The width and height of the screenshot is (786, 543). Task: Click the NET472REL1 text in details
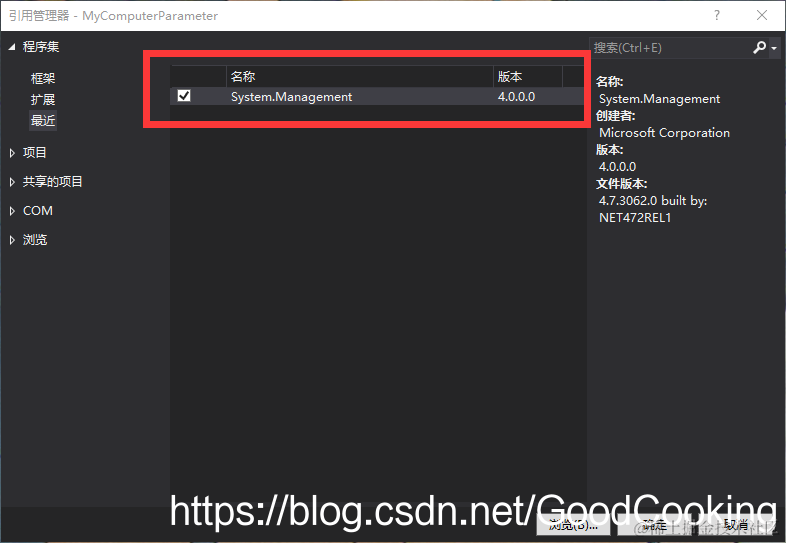coord(635,218)
